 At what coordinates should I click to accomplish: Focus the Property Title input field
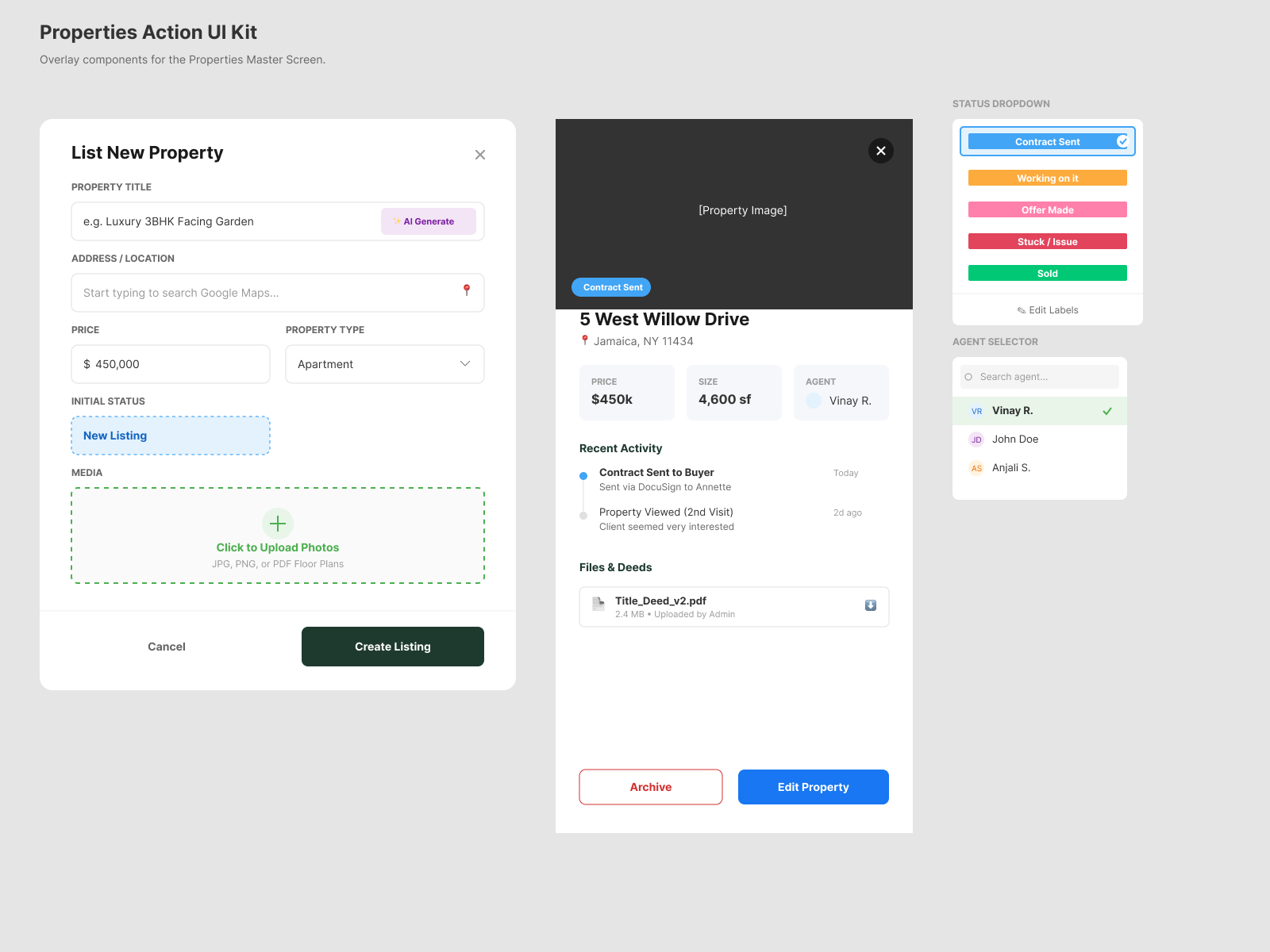[278, 221]
